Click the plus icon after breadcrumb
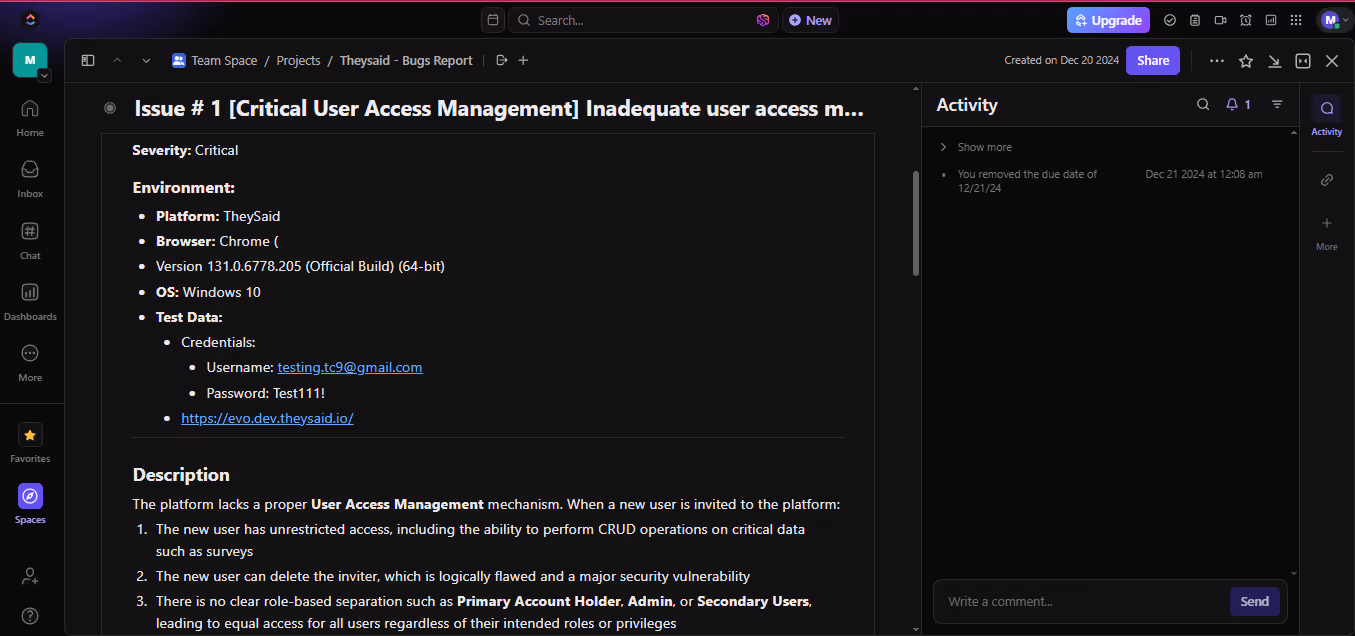Image resolution: width=1355 pixels, height=636 pixels. coord(523,60)
